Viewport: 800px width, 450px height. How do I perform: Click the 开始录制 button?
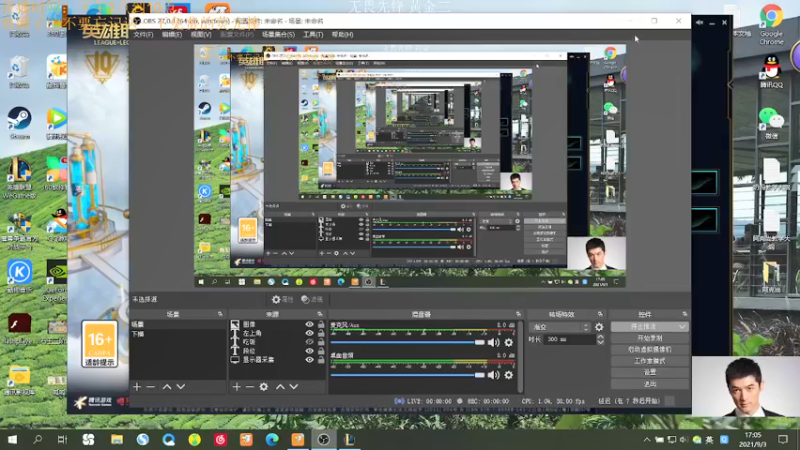pyautogui.click(x=649, y=338)
